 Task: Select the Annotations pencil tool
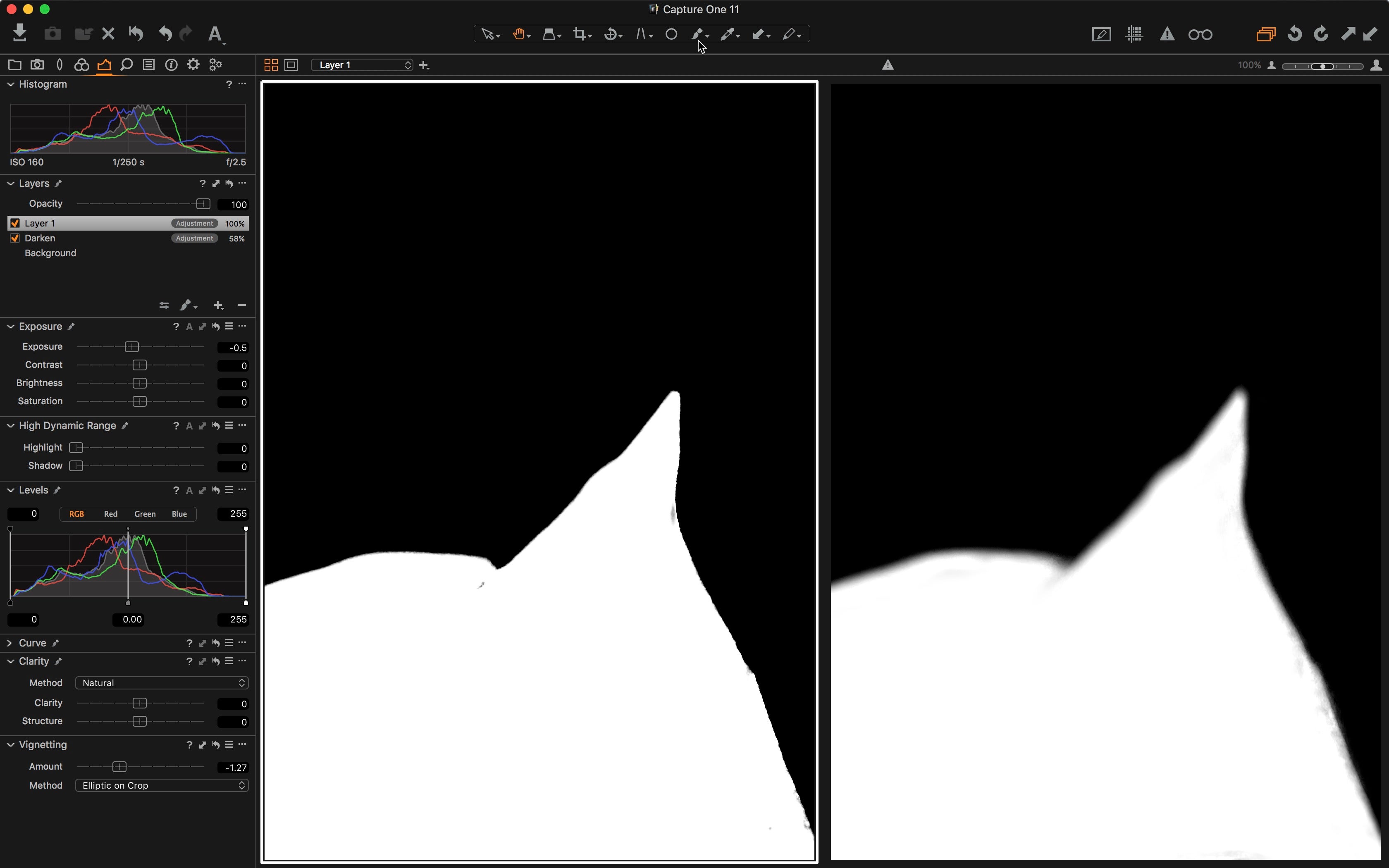(x=791, y=34)
